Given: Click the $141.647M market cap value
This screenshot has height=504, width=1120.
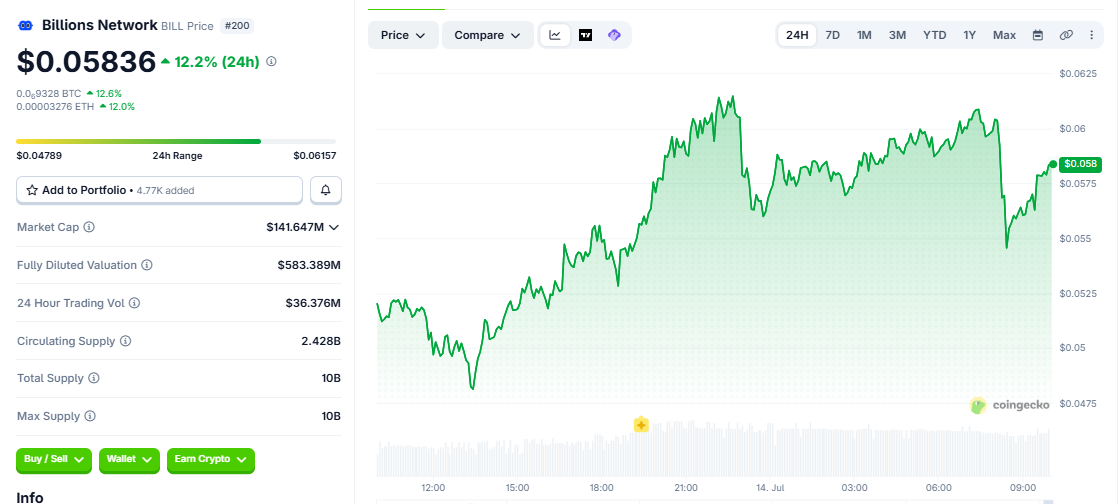Looking at the screenshot, I should pyautogui.click(x=295, y=227).
